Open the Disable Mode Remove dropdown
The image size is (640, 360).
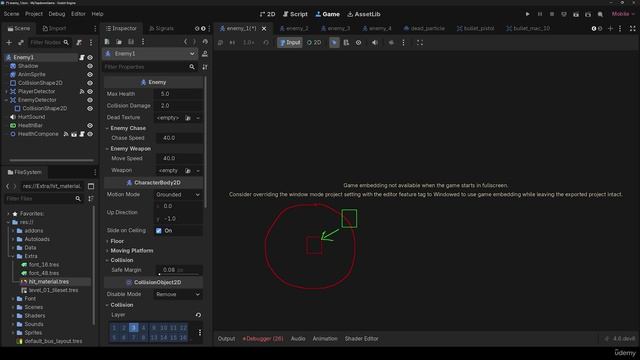point(178,294)
